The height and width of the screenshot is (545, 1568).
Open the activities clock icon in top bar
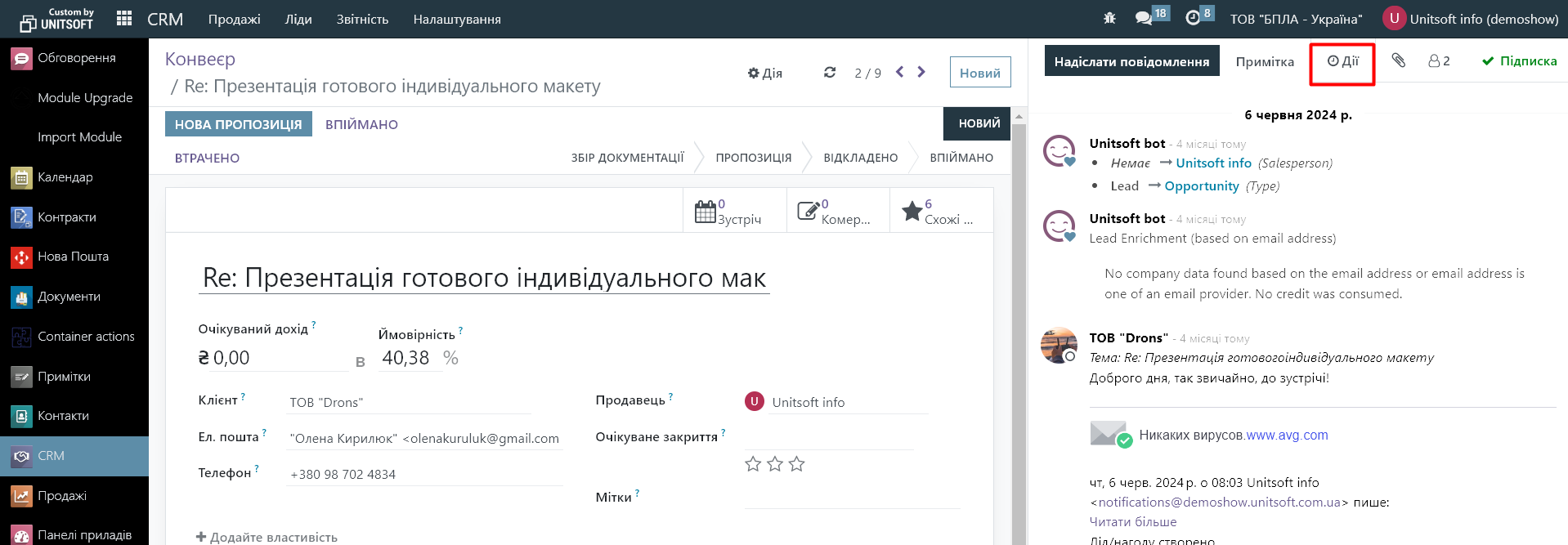click(1193, 18)
